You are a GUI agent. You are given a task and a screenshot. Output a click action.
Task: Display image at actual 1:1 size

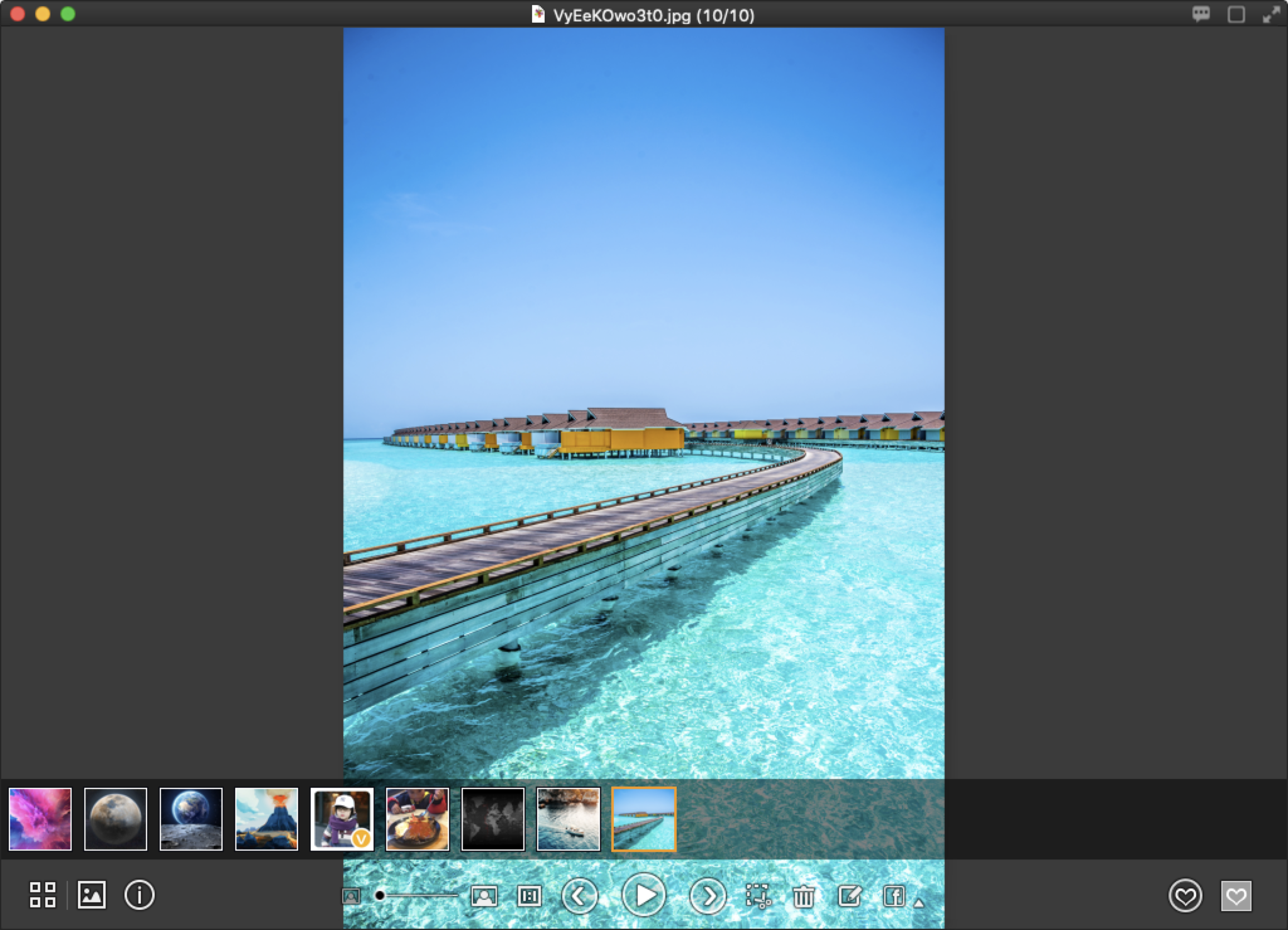(x=529, y=896)
